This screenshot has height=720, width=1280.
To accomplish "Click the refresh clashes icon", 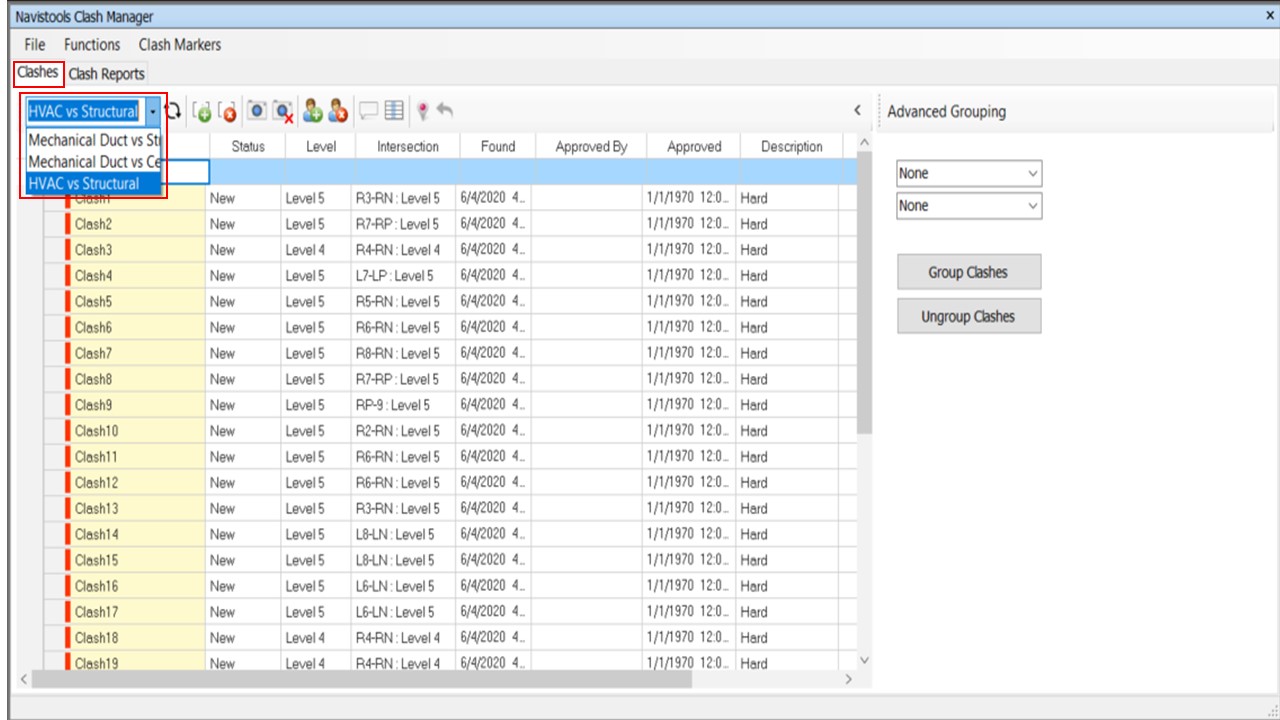I will click(x=173, y=111).
